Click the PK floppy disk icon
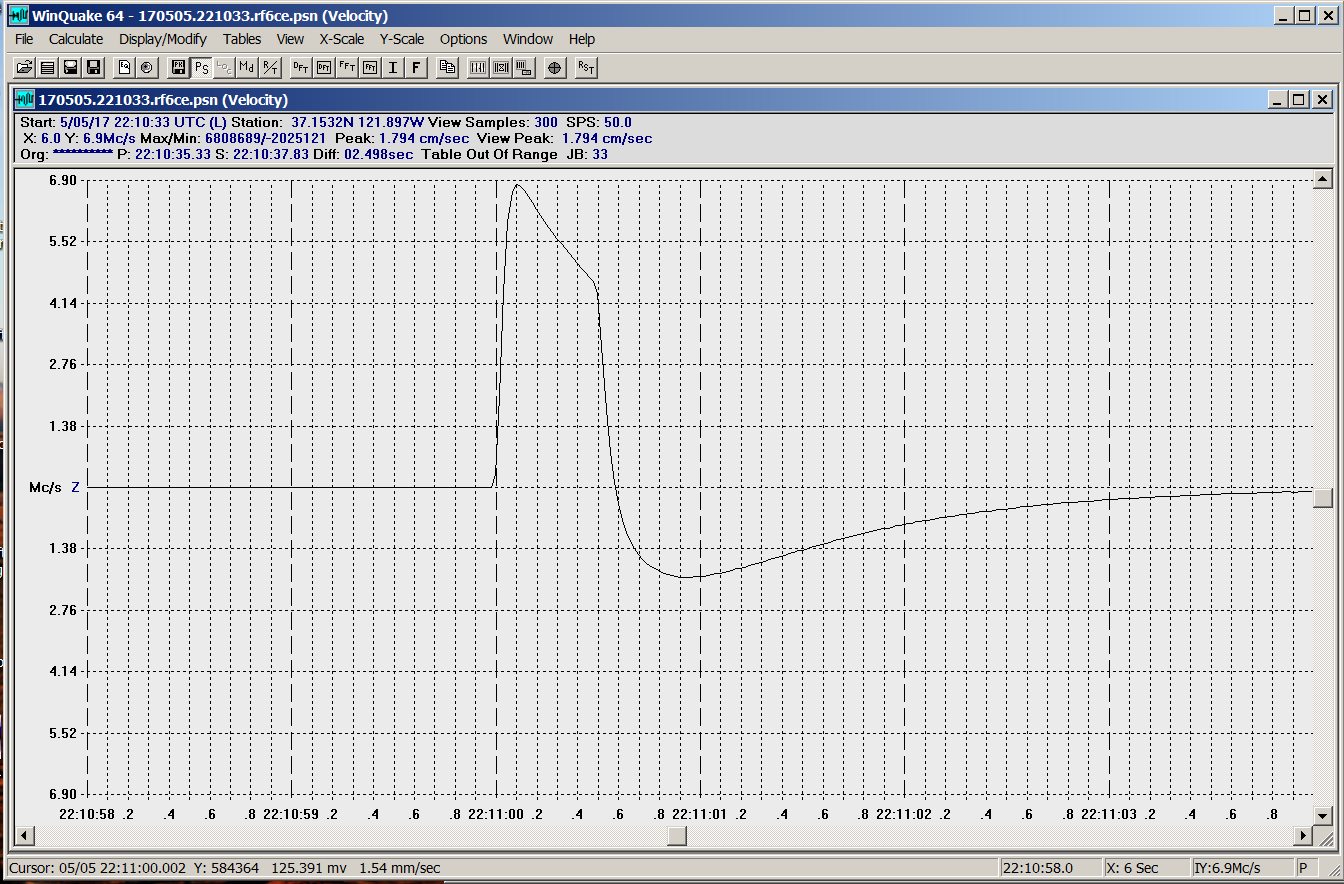 coord(178,67)
